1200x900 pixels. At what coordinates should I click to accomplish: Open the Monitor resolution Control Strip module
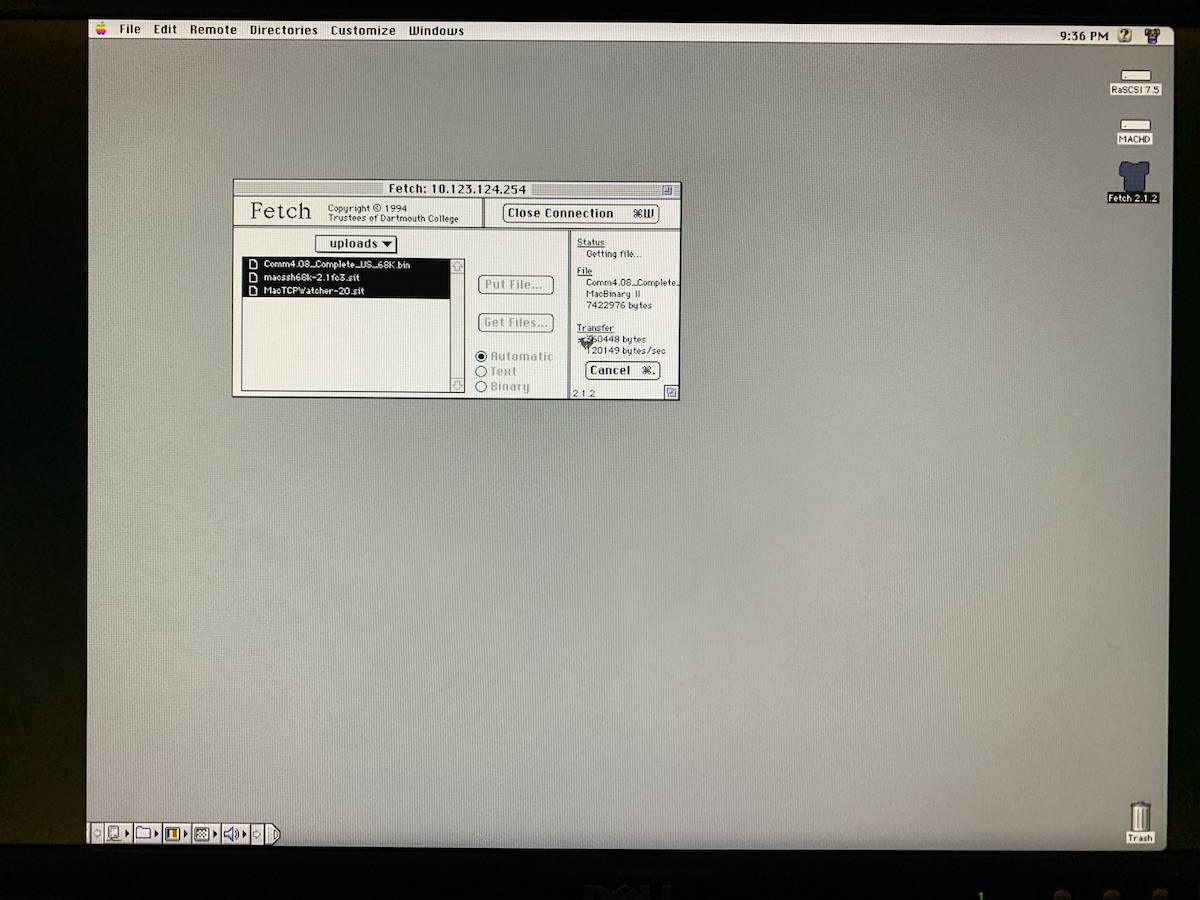[x=204, y=833]
